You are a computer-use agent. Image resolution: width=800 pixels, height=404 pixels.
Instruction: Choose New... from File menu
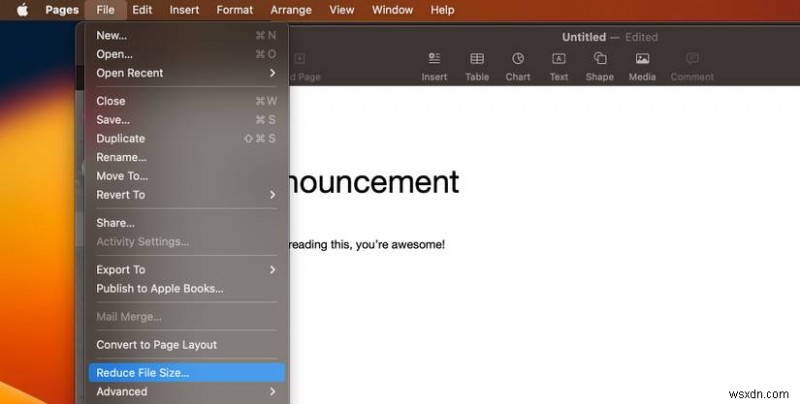click(186, 35)
